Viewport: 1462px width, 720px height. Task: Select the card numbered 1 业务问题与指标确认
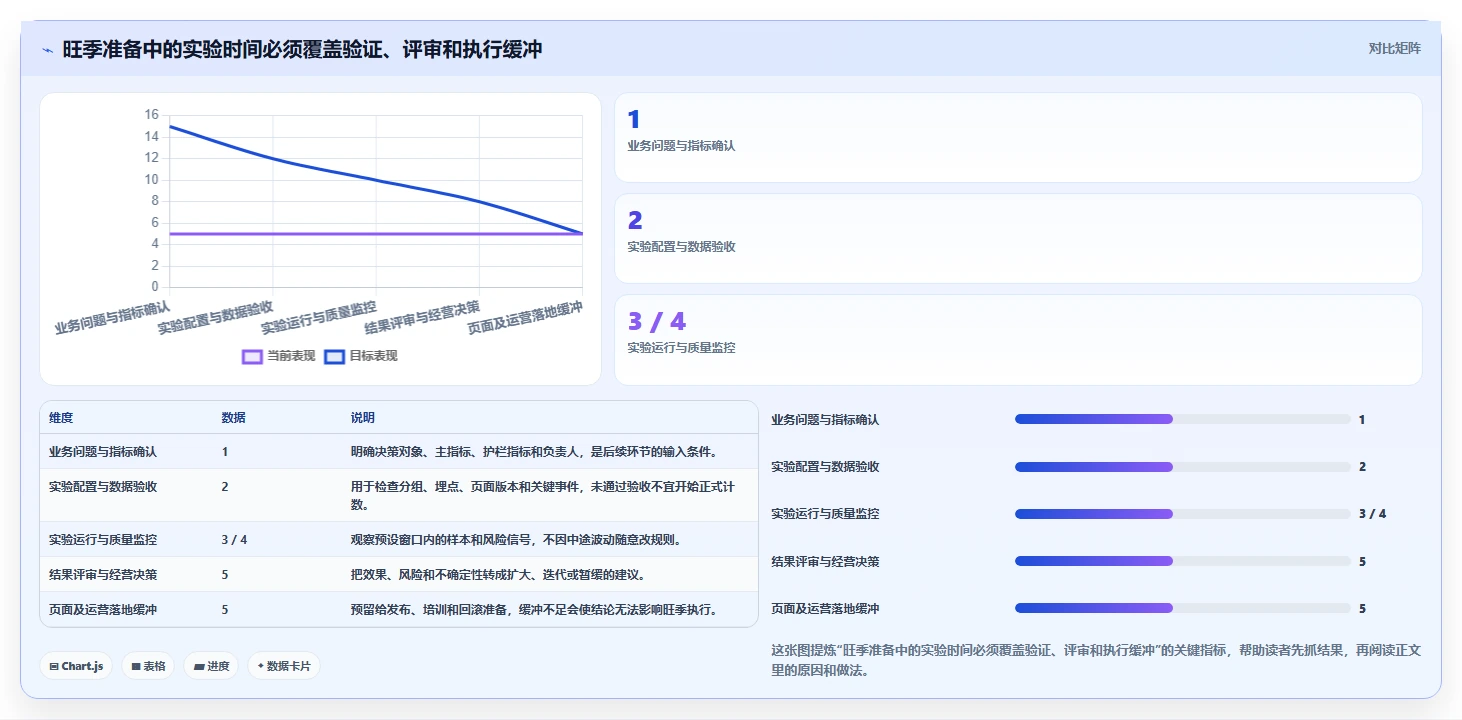pyautogui.click(x=1018, y=138)
